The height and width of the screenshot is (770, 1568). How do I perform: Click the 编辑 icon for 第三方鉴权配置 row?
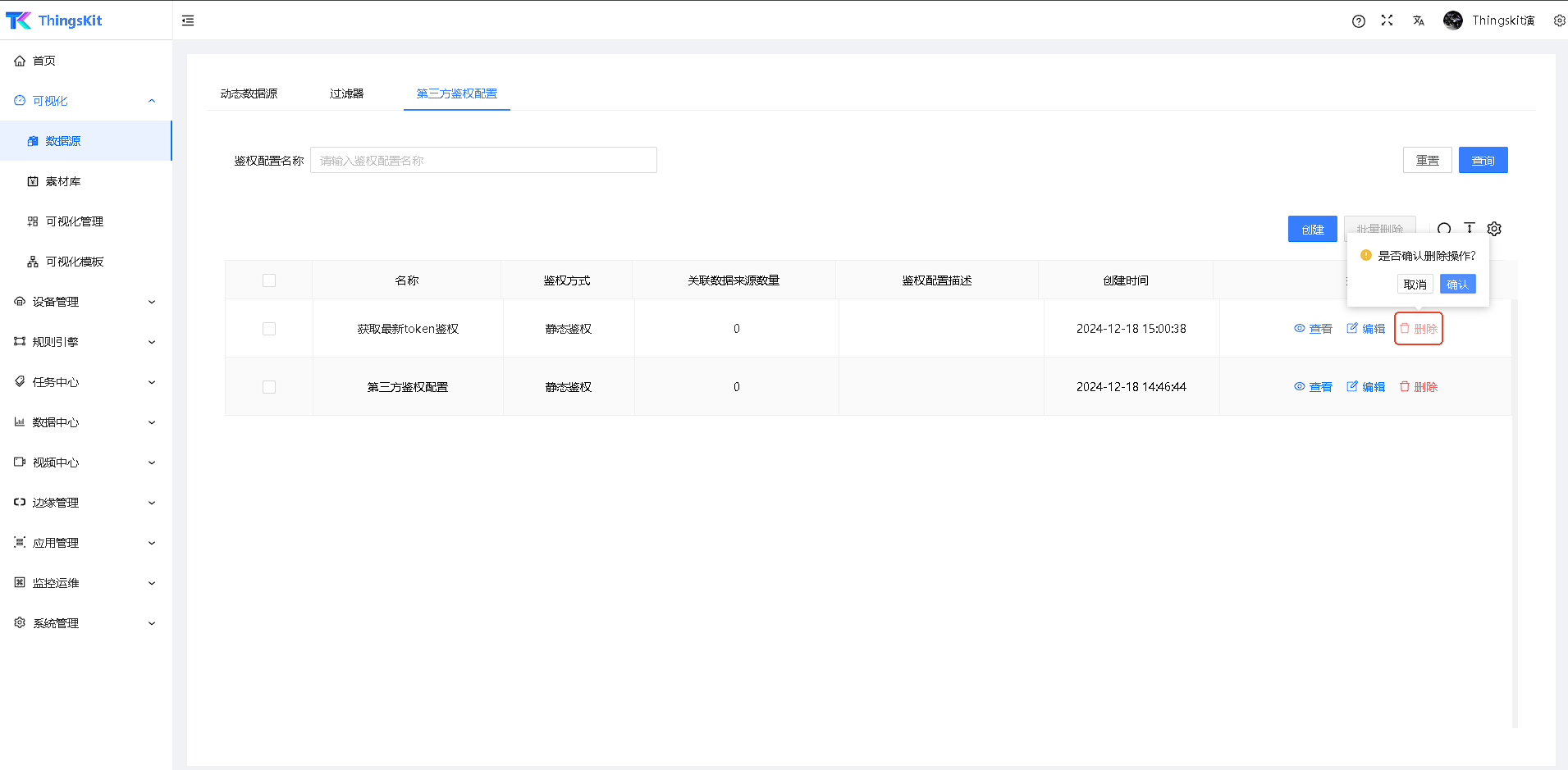point(1365,387)
